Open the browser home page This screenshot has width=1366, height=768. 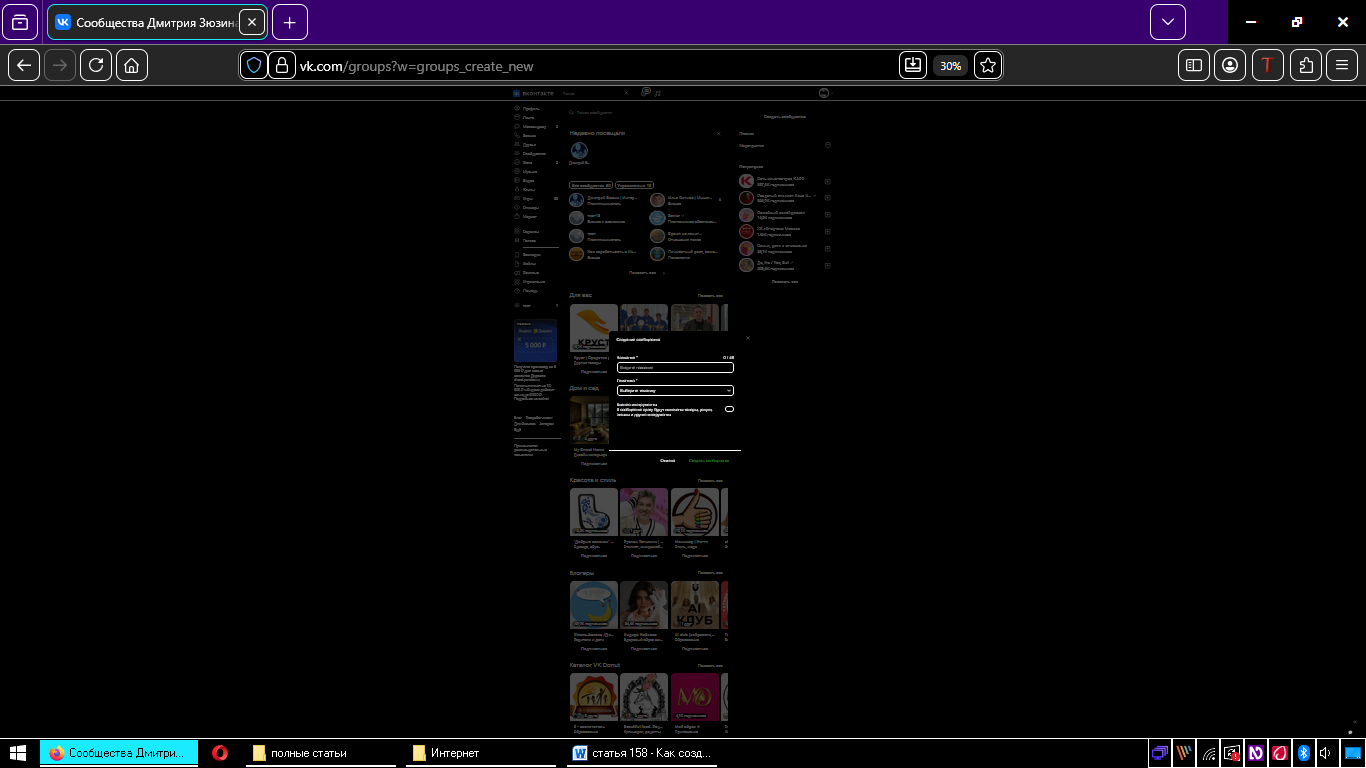(132, 65)
